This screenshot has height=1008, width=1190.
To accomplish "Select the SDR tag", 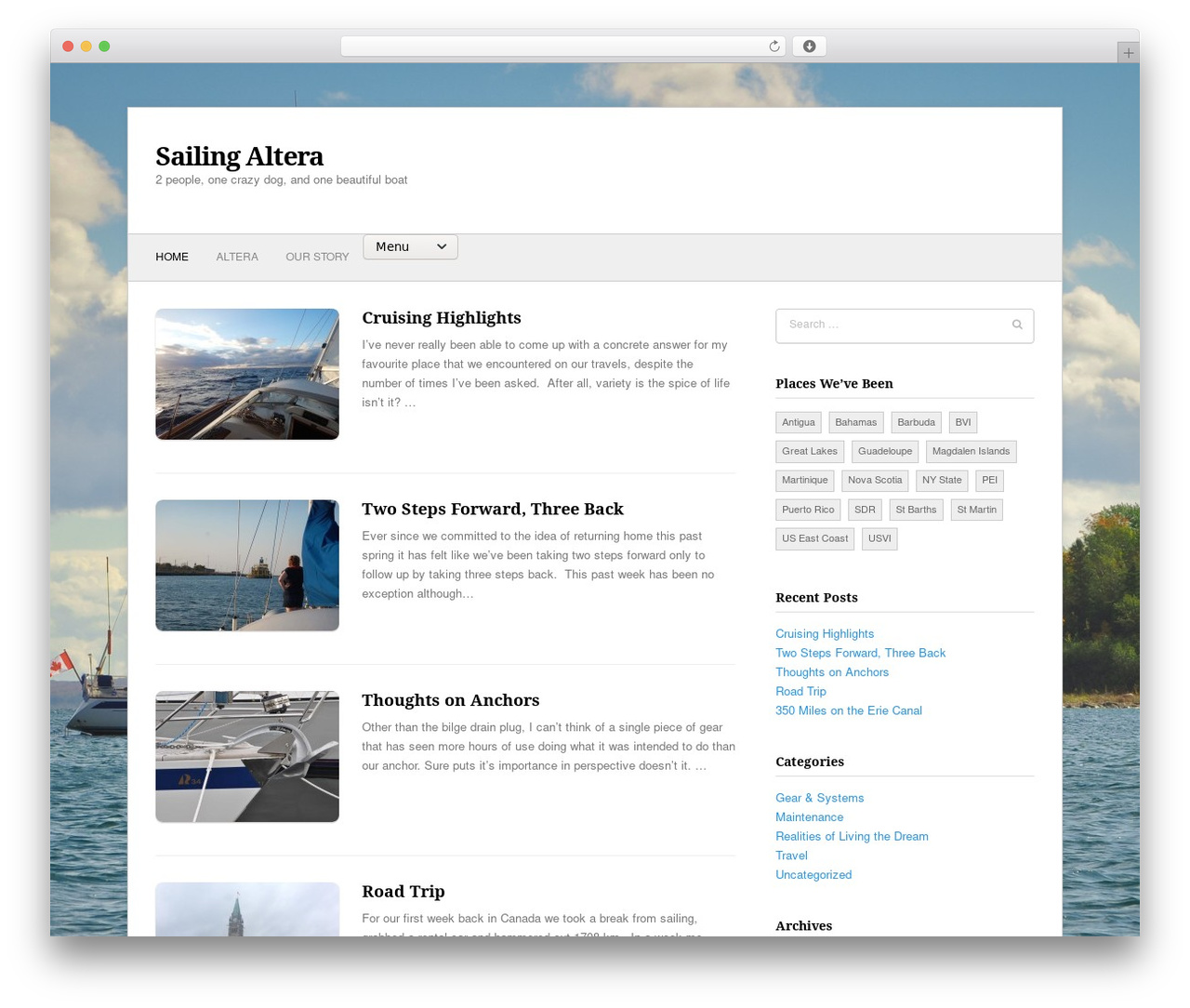I will (x=865, y=510).
